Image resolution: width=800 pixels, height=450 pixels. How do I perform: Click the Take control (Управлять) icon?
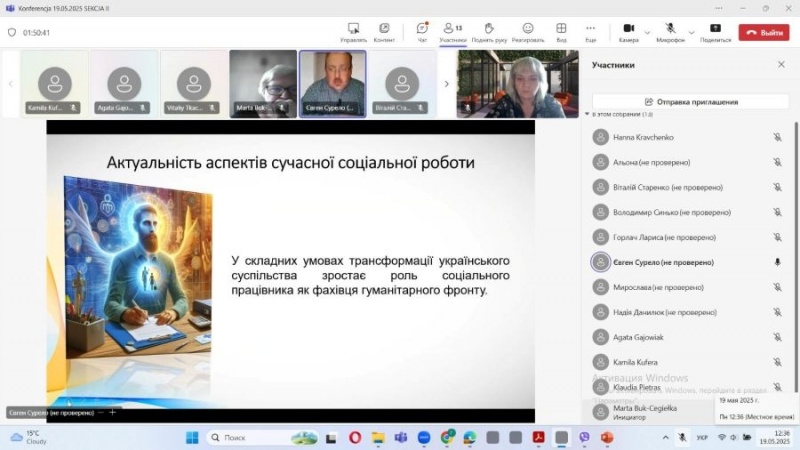353,31
